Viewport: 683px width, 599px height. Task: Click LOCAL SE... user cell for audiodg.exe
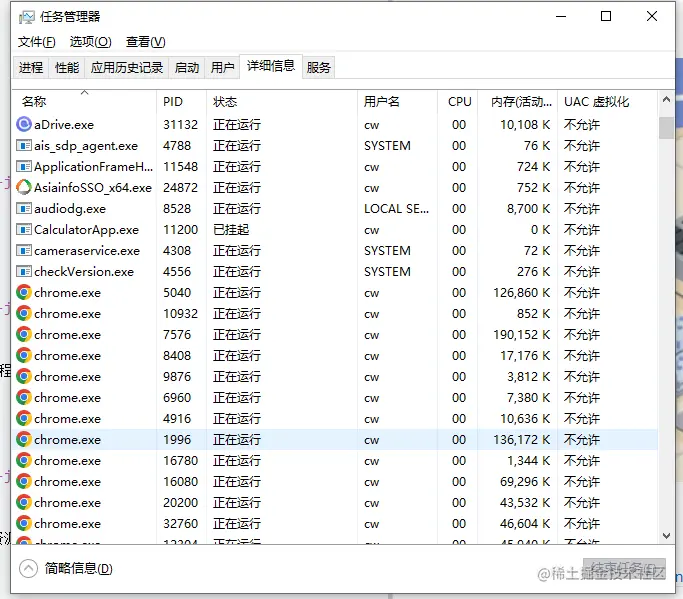point(396,209)
